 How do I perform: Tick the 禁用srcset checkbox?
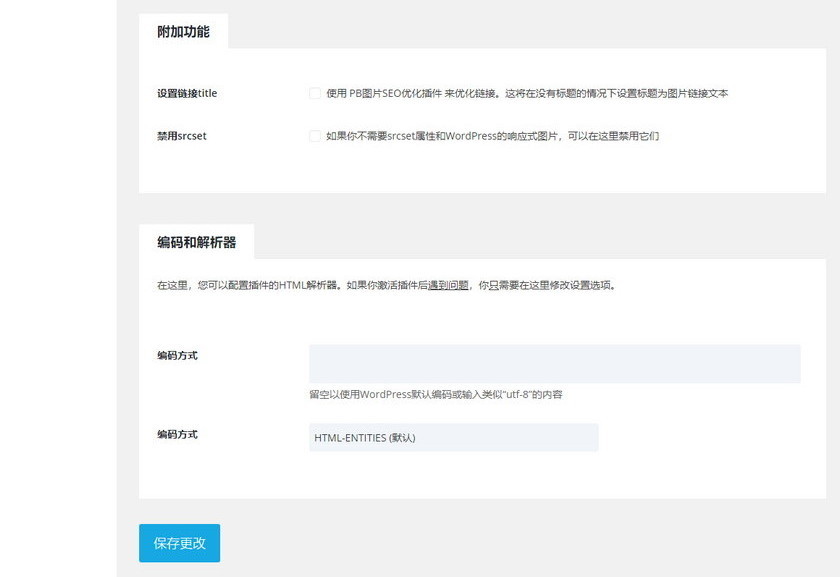click(x=315, y=136)
